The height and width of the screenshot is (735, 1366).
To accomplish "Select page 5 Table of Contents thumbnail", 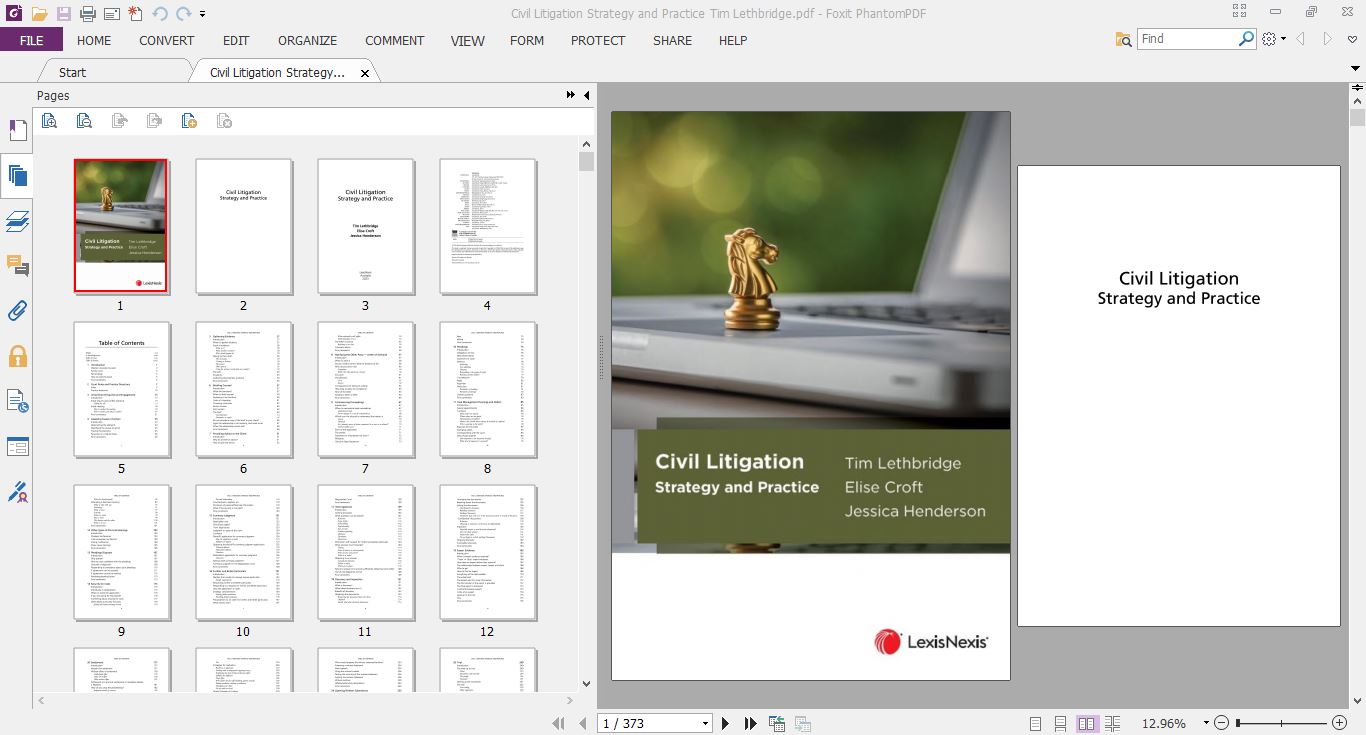I will click(121, 389).
